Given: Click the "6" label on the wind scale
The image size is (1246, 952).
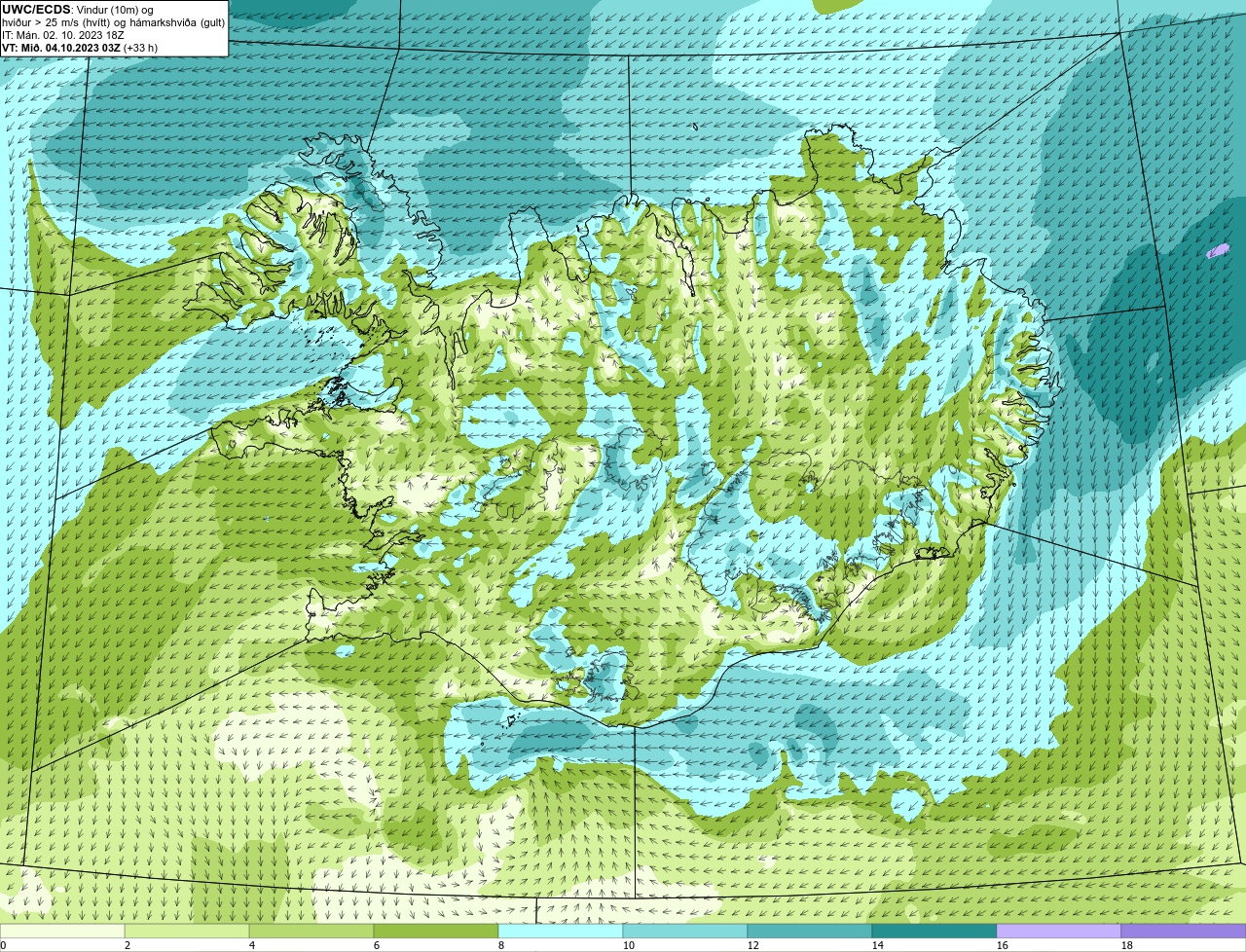Looking at the screenshot, I should click(x=377, y=945).
